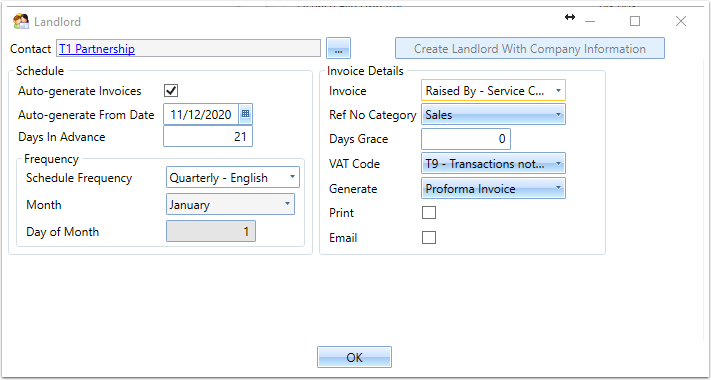Expand the Month dropdown showing January

coord(230,204)
